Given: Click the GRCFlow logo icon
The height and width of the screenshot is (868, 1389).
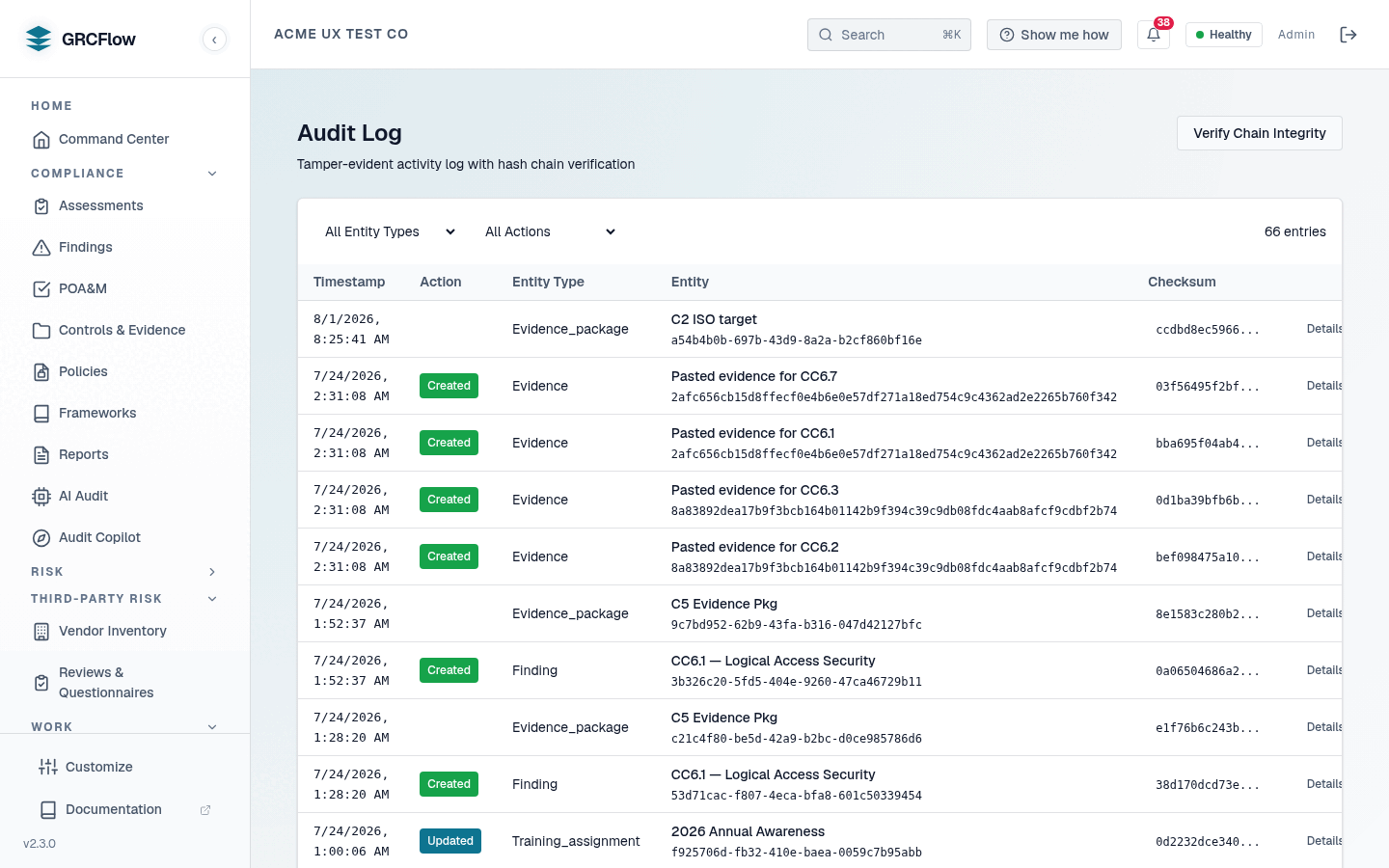Looking at the screenshot, I should pyautogui.click(x=39, y=39).
